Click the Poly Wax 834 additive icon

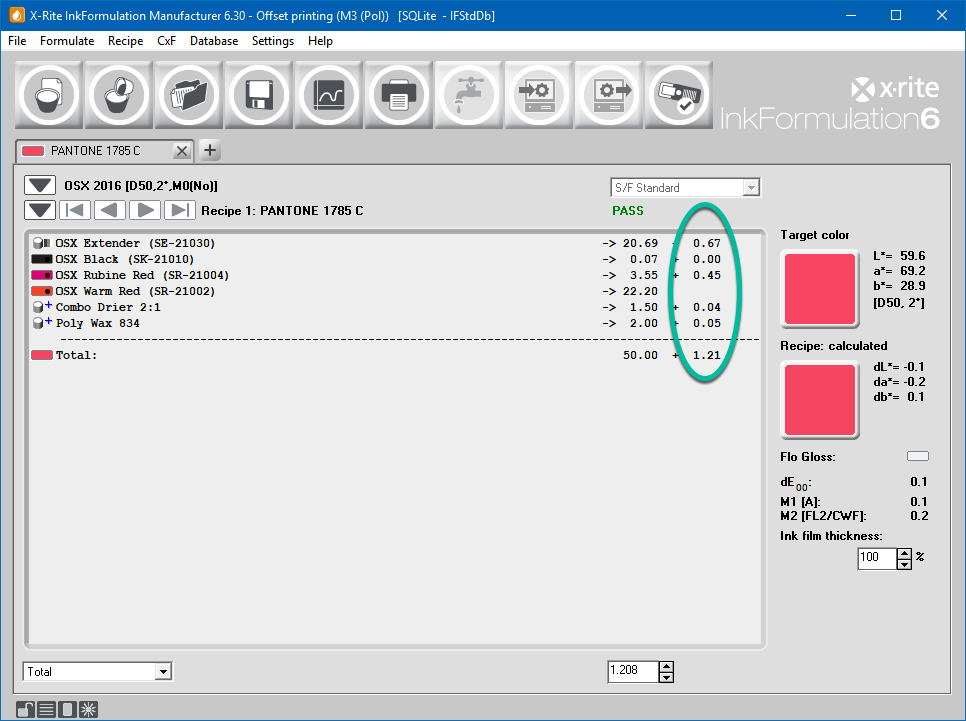(x=42, y=323)
